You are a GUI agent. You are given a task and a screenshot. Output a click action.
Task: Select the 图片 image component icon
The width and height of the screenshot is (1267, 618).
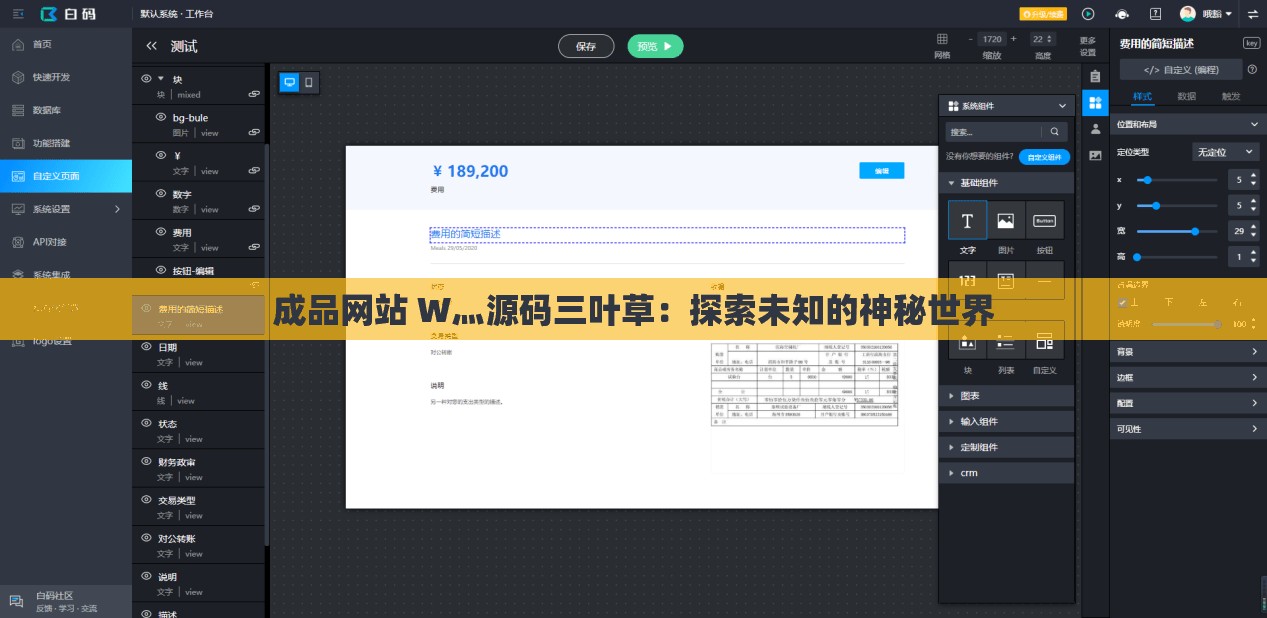pyautogui.click(x=1006, y=220)
